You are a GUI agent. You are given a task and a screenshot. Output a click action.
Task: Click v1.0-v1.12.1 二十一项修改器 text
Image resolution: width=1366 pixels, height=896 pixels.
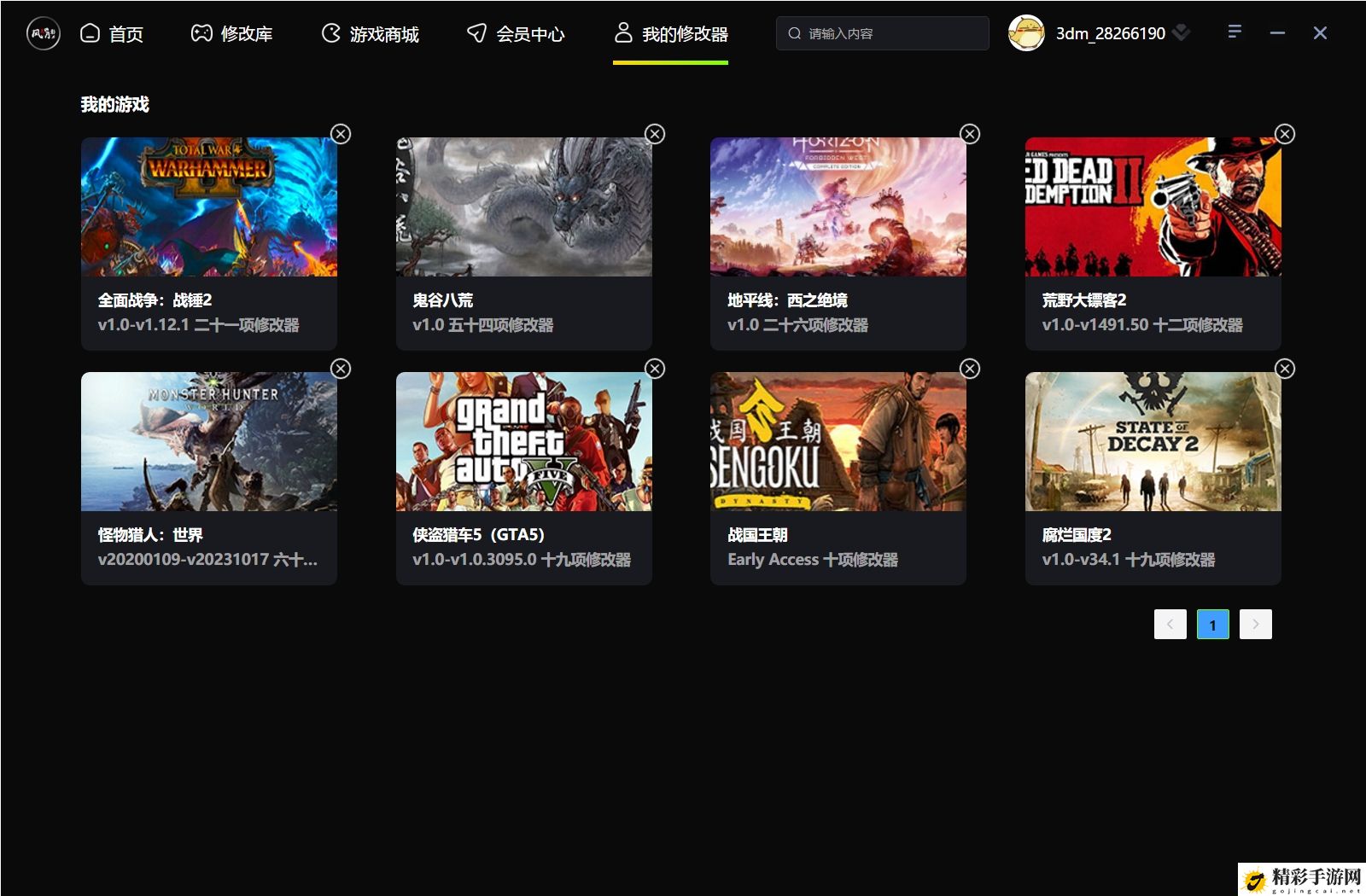(198, 325)
